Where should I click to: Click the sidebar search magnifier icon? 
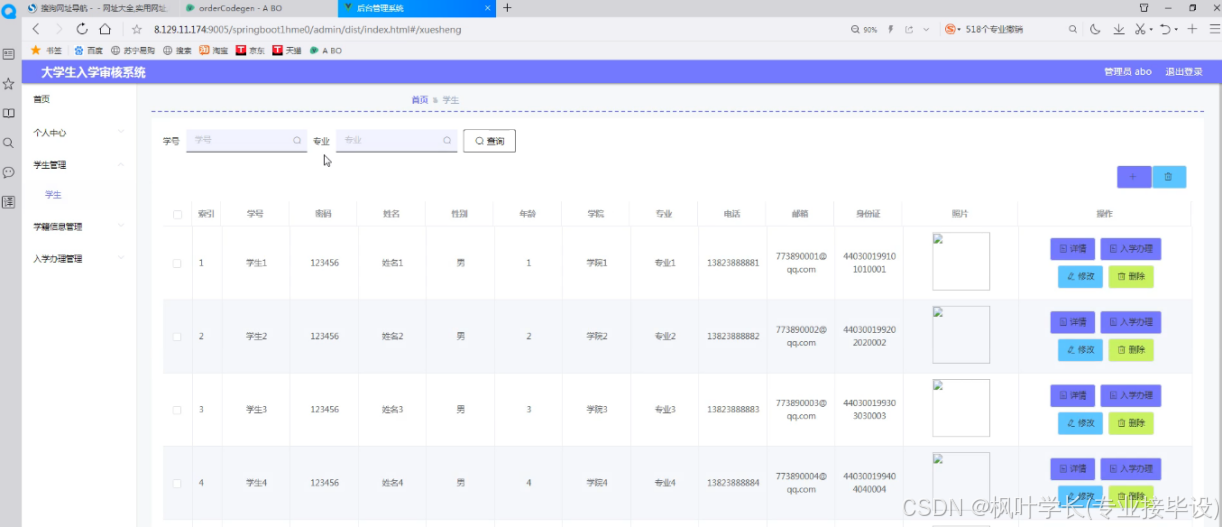pos(9,143)
